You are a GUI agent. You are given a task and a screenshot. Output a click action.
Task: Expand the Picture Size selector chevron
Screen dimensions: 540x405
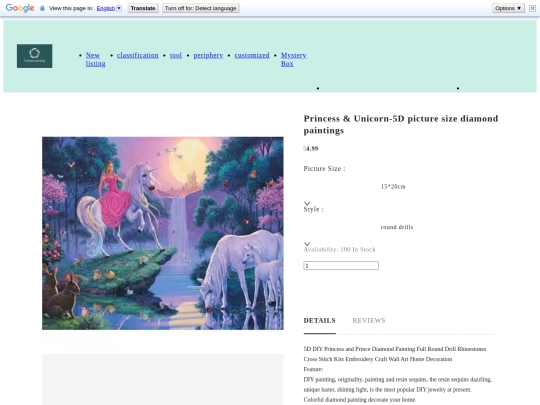click(x=307, y=204)
